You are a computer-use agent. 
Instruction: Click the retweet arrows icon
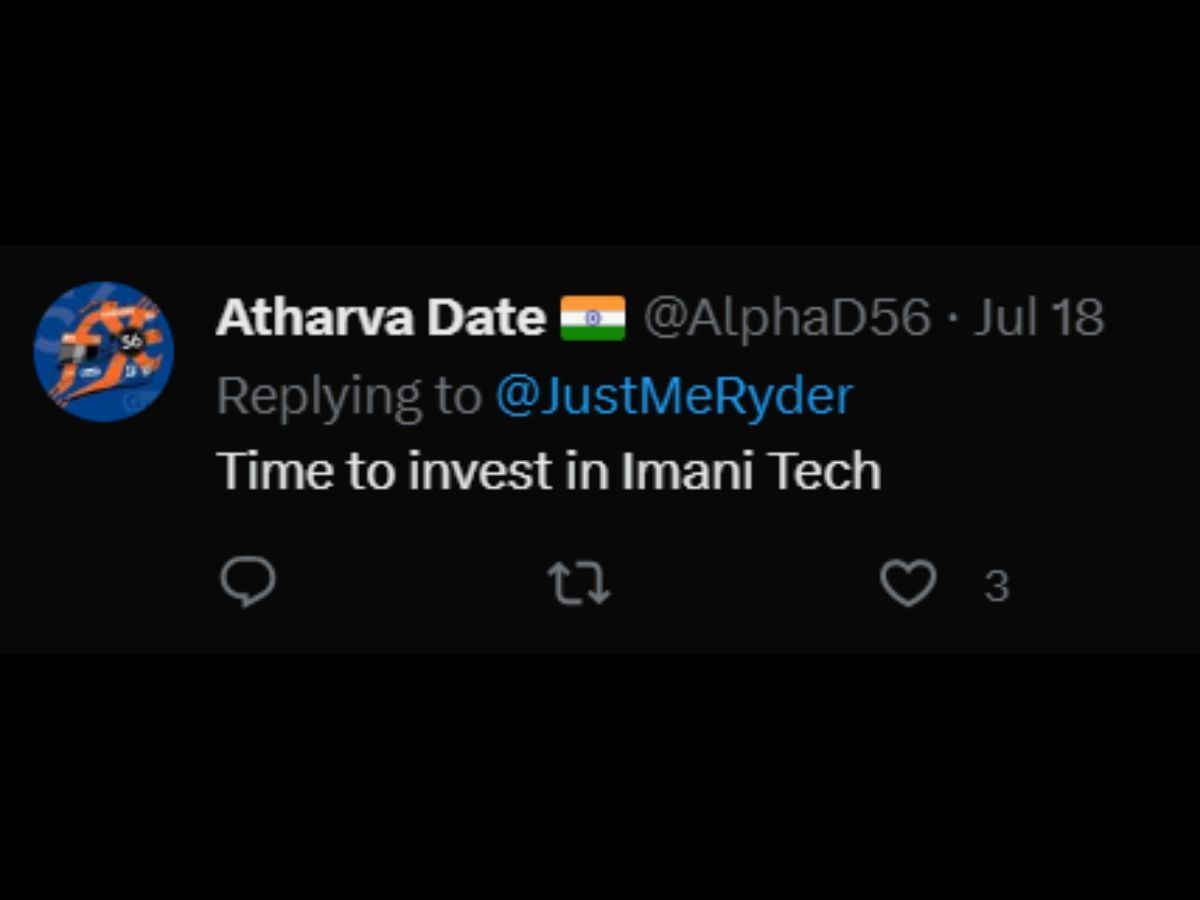579,583
